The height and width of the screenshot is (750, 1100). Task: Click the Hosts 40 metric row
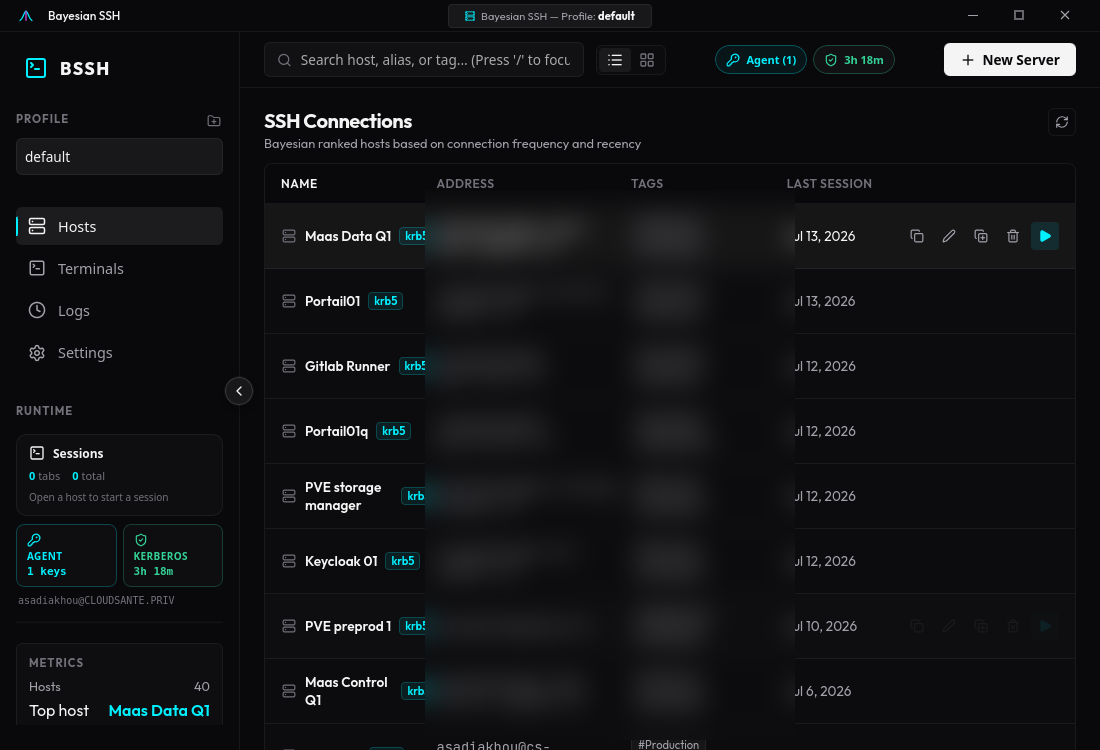[x=119, y=687]
